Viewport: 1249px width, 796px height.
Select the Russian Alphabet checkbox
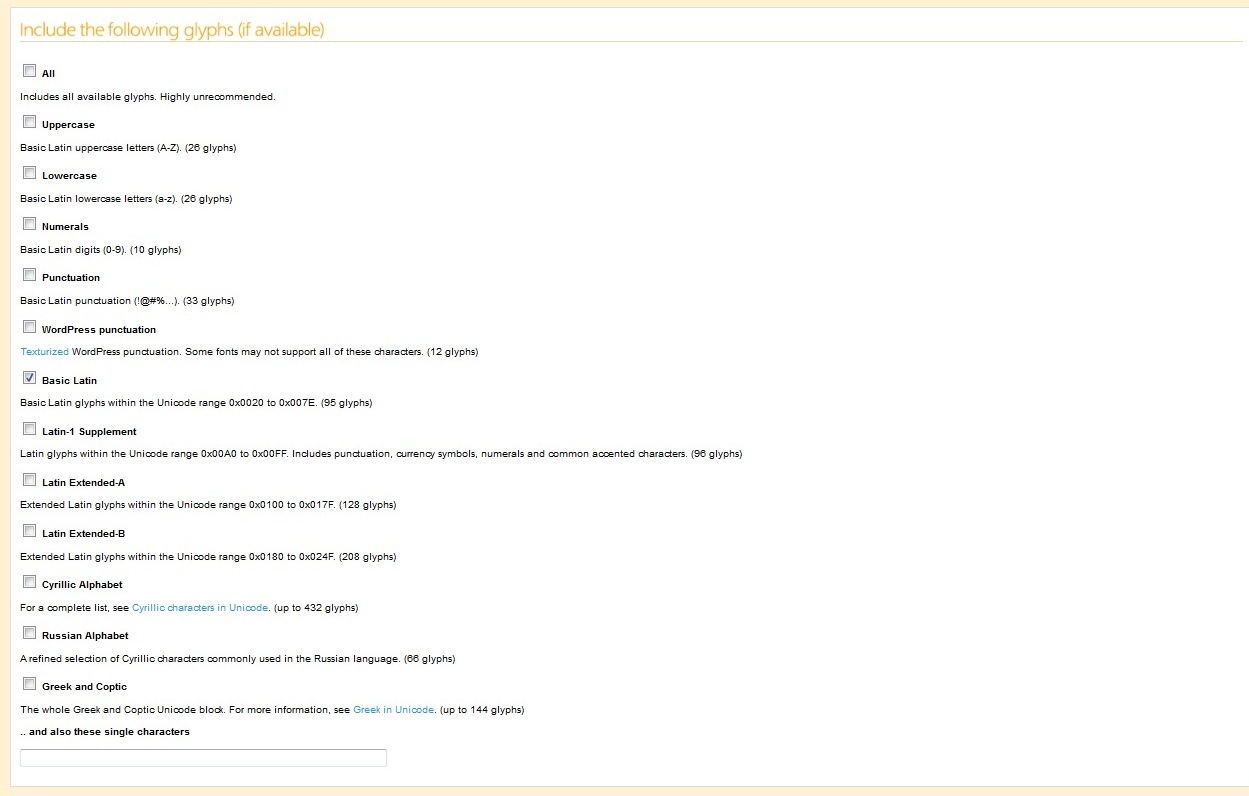[29, 633]
